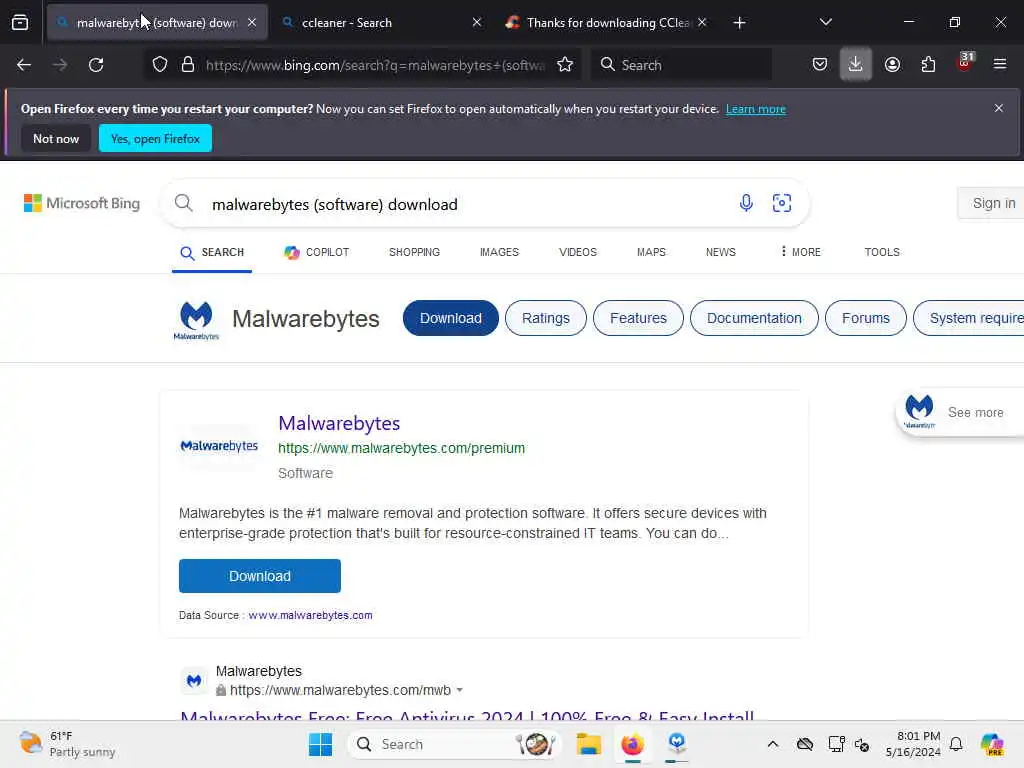Open taskbar clock showing 8:01 PM

(912, 744)
